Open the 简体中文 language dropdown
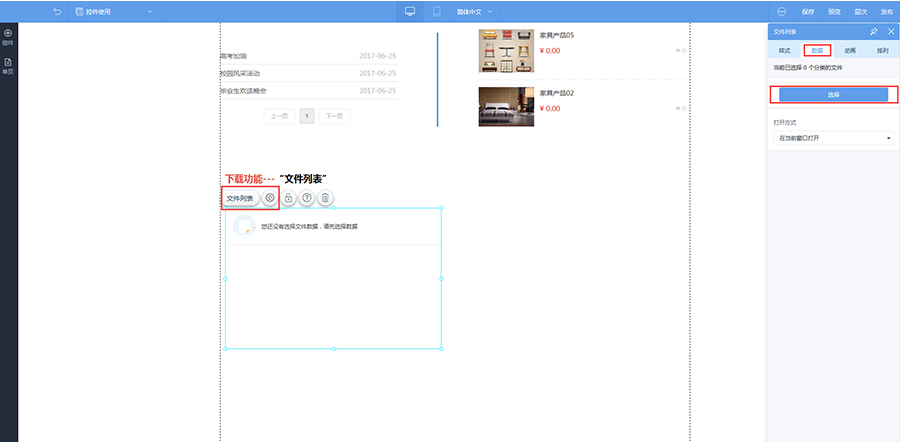 click(474, 11)
